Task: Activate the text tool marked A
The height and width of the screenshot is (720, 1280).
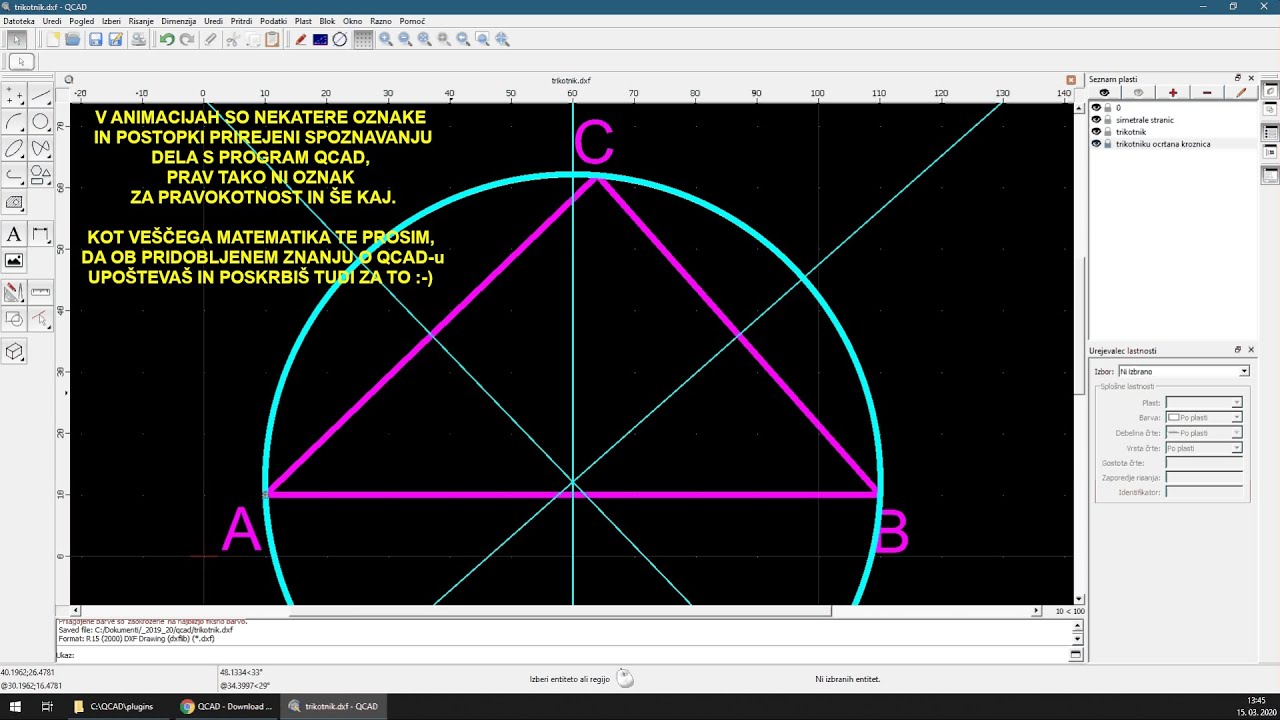Action: [14, 234]
